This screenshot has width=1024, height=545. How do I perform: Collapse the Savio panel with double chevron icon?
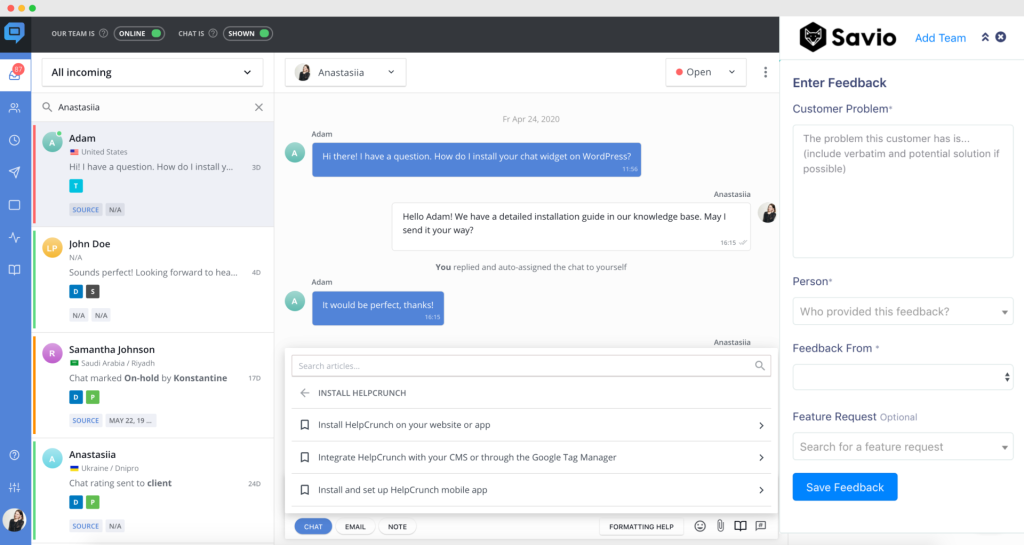click(985, 37)
